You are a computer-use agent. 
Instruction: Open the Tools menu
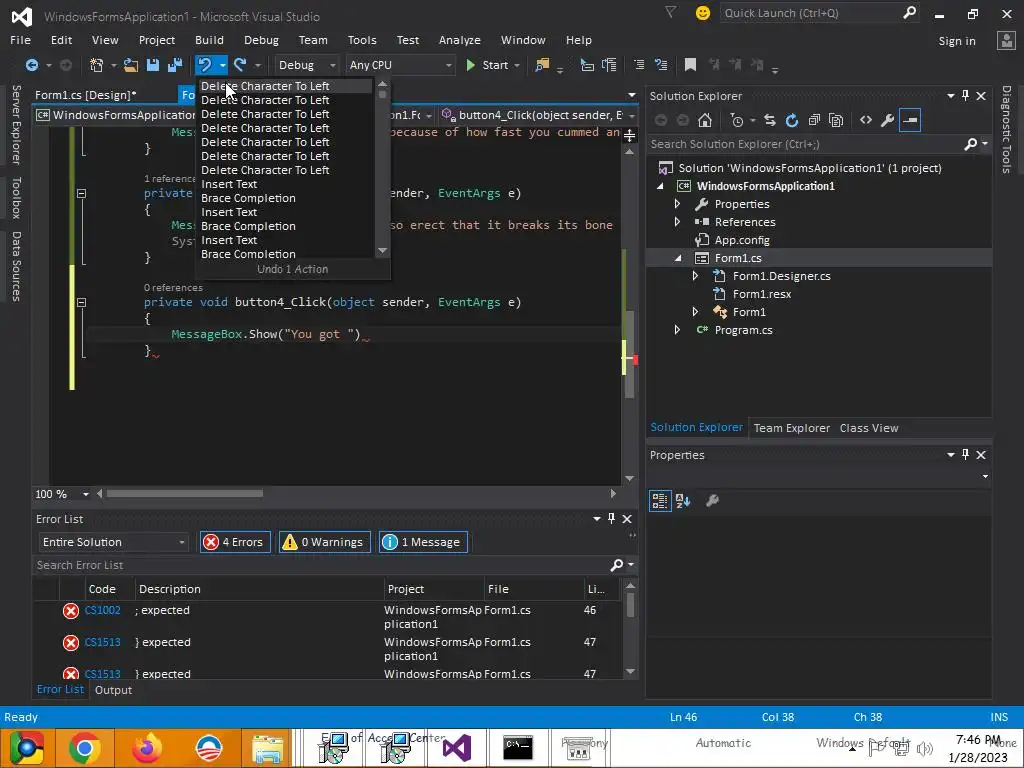coord(362,40)
